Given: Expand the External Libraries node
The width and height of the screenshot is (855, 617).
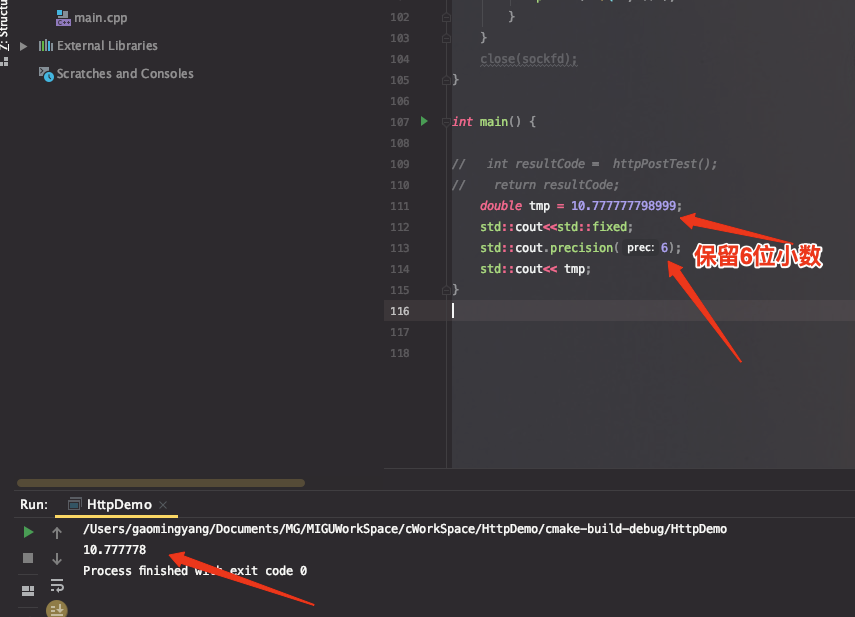Looking at the screenshot, I should point(23,46).
